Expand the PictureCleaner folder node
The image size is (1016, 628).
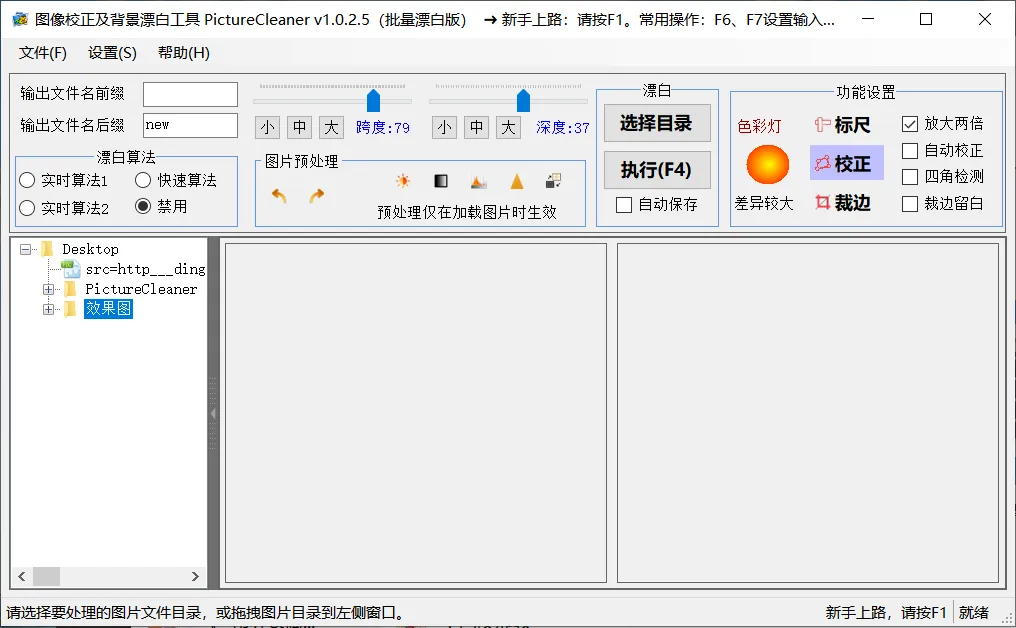[49, 289]
